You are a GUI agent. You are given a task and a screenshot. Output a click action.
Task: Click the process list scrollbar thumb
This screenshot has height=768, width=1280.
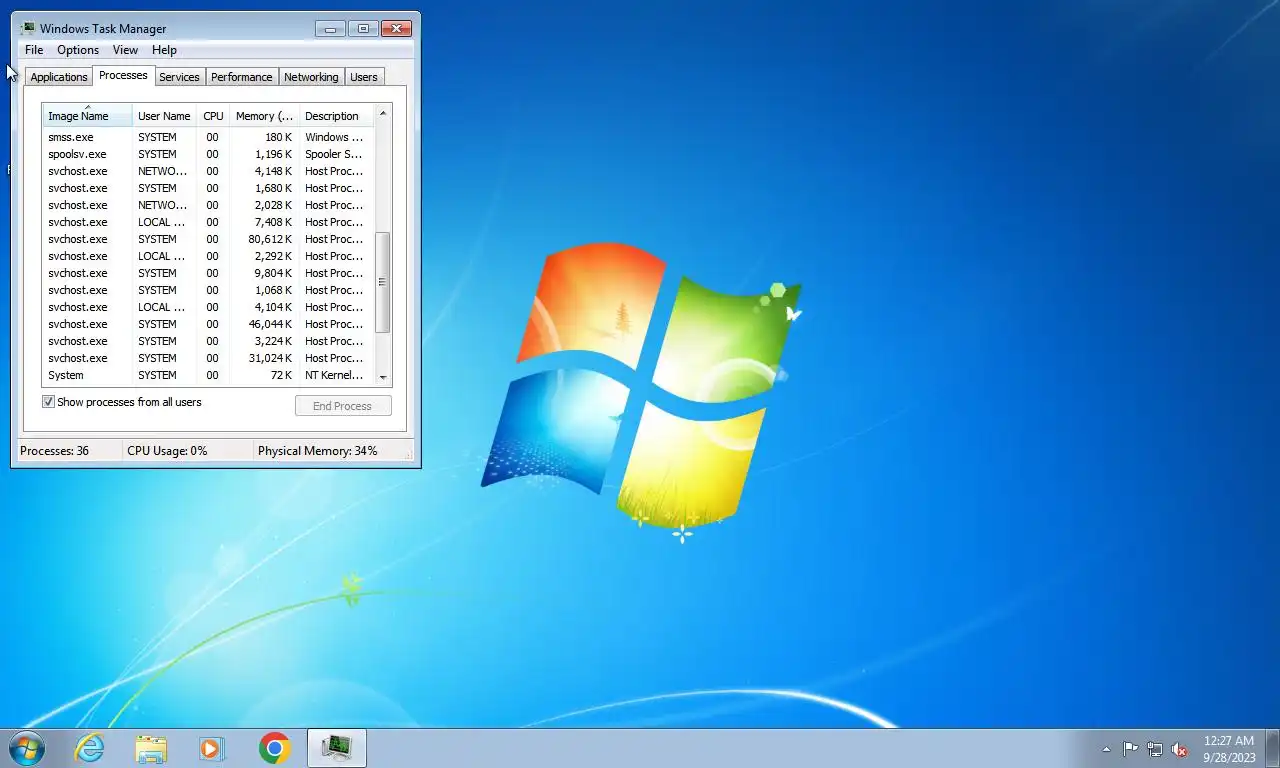click(x=382, y=282)
